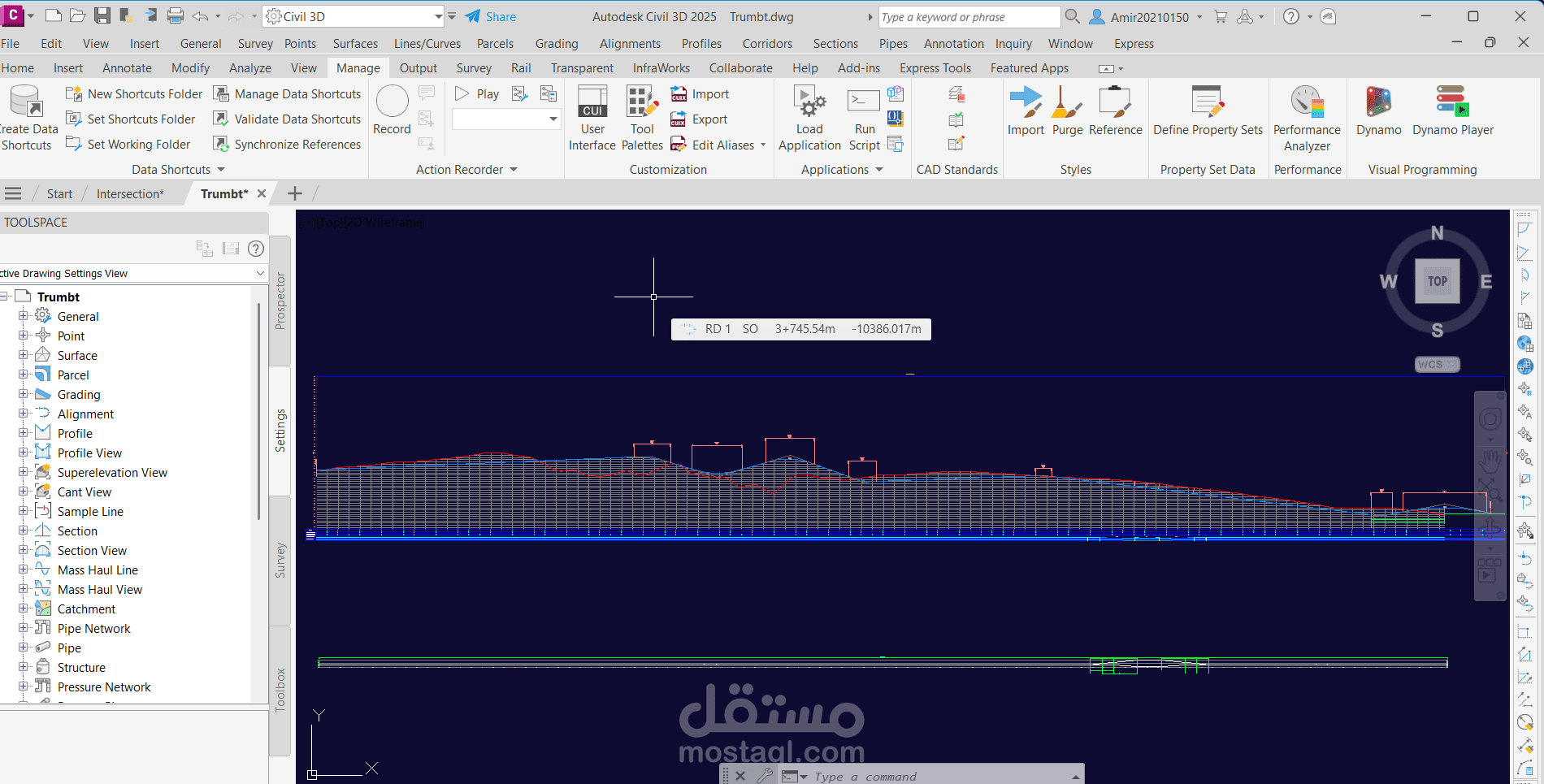1544x784 pixels.
Task: Open the Edit Aliases dropdown arrow
Action: (763, 145)
